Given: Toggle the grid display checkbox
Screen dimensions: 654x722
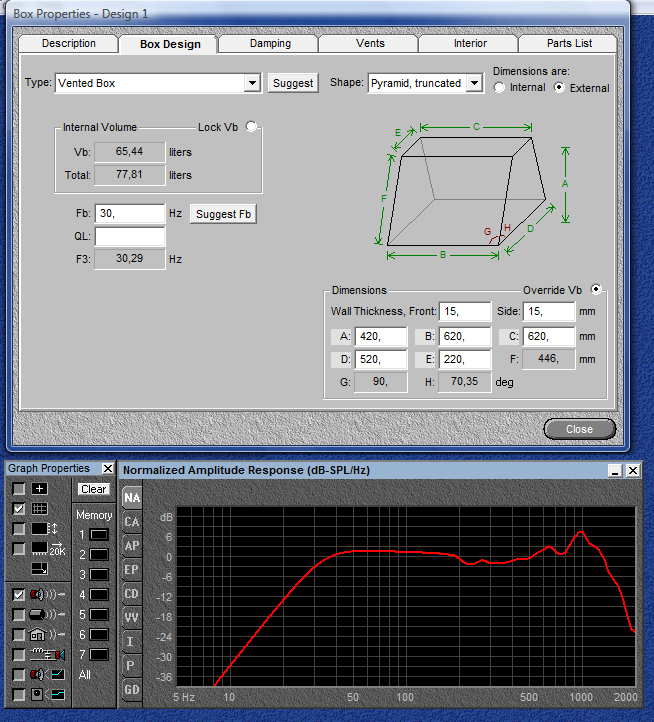Looking at the screenshot, I should pos(19,509).
